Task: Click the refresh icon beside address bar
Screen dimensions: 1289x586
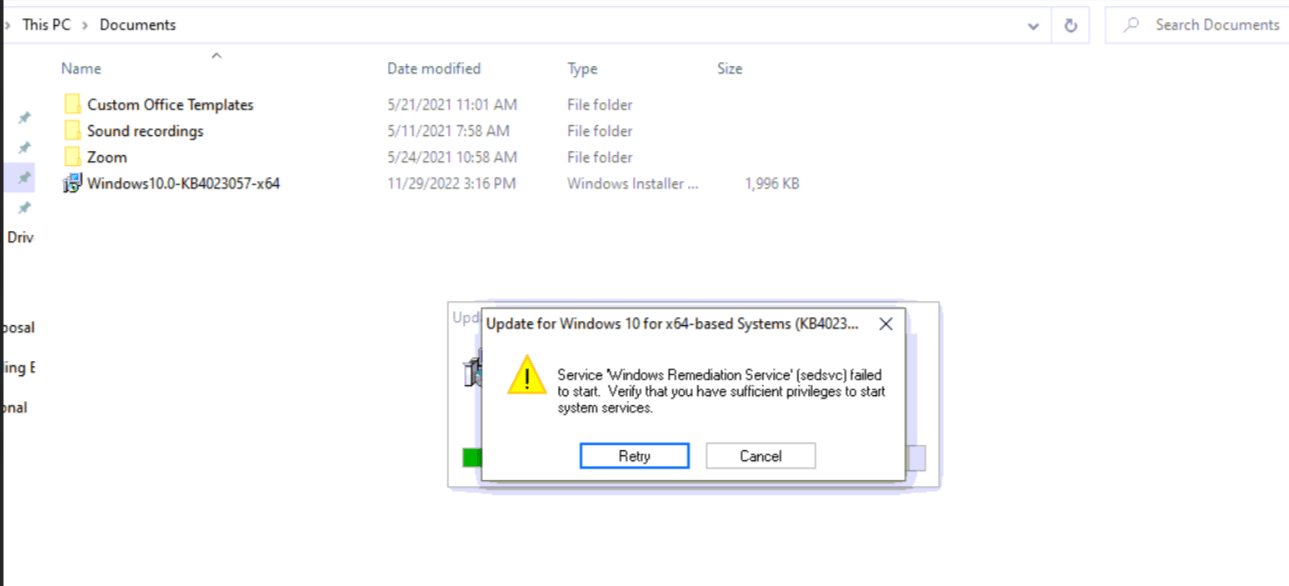Action: coord(1070,25)
